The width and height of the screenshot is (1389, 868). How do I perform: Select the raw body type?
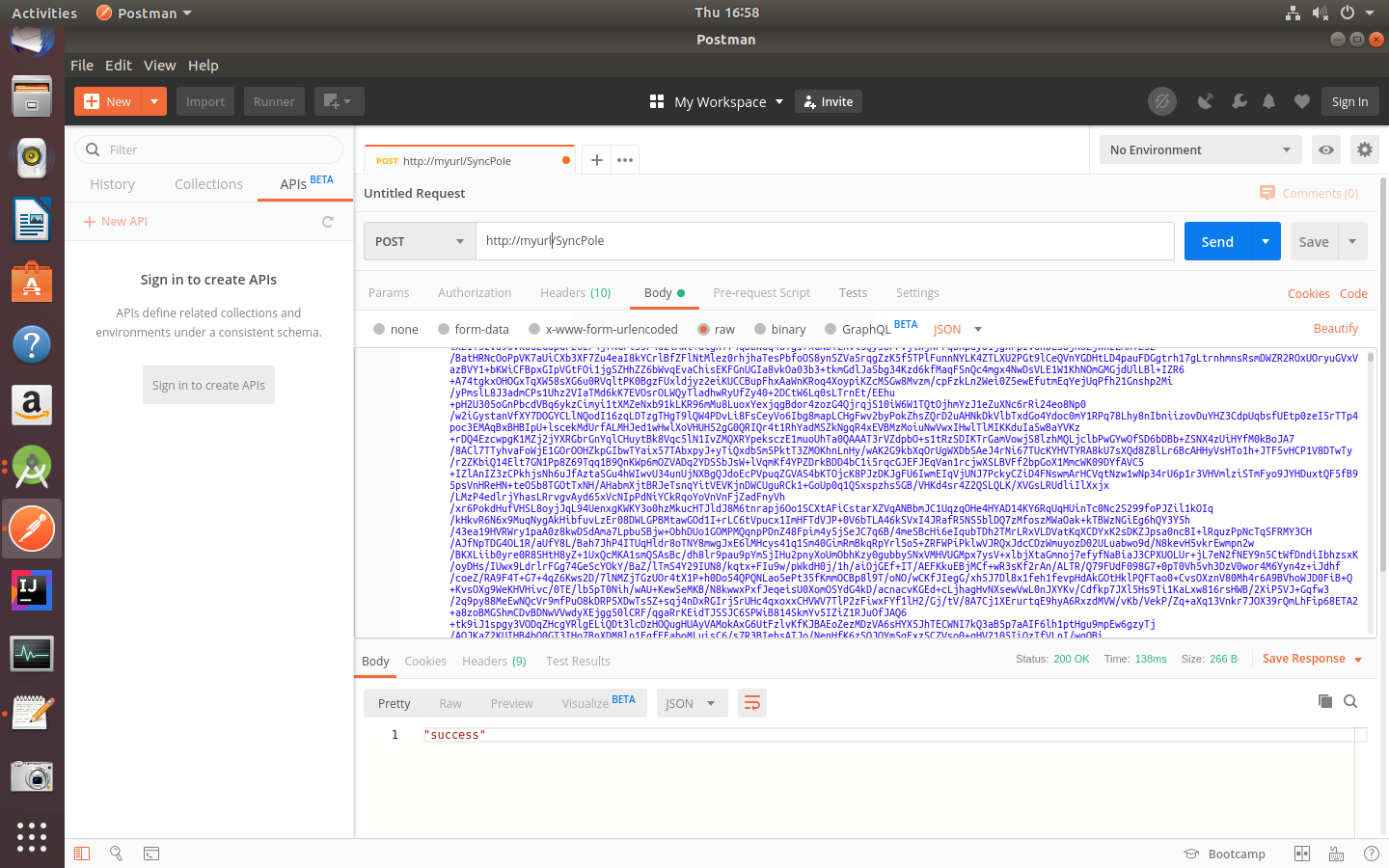(716, 329)
